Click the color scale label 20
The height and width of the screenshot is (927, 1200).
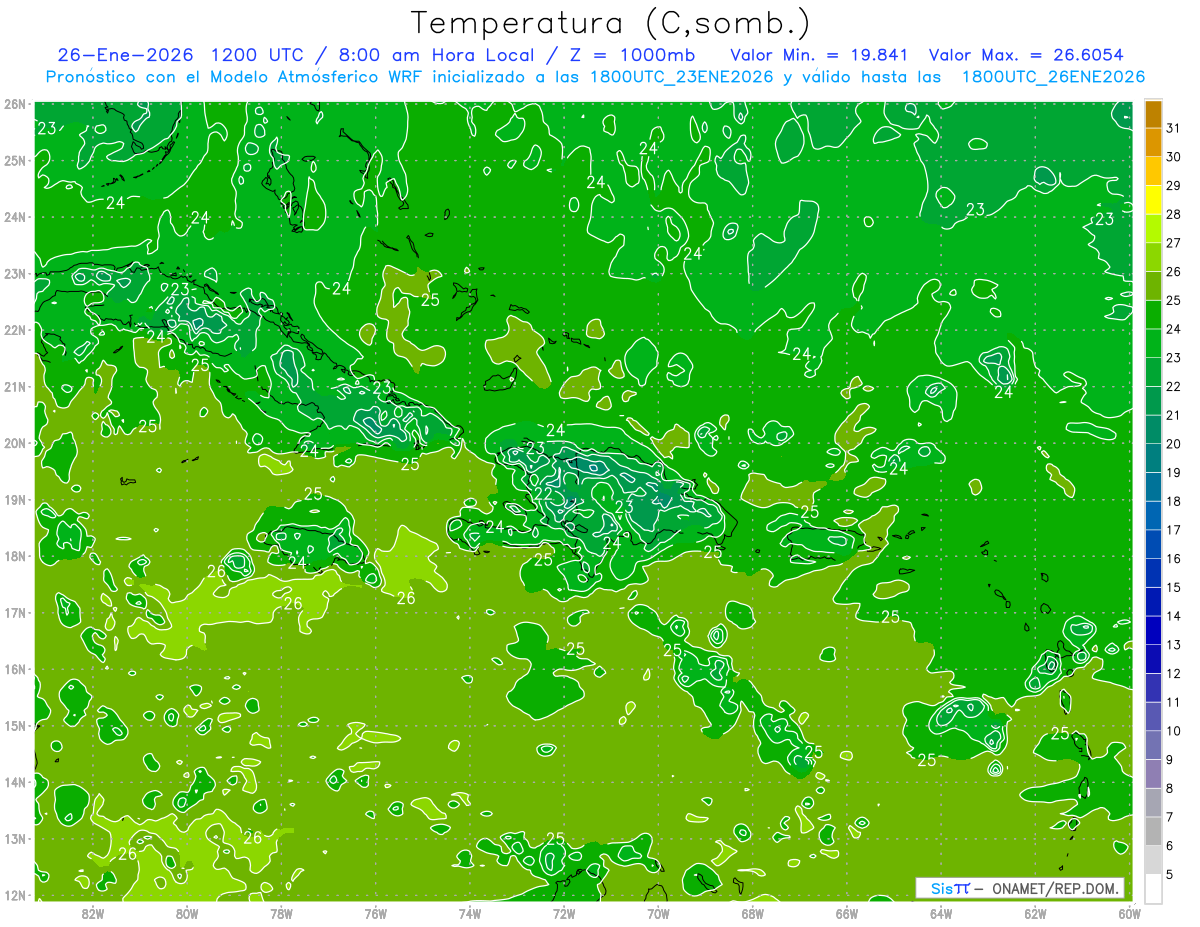[x=1173, y=444]
